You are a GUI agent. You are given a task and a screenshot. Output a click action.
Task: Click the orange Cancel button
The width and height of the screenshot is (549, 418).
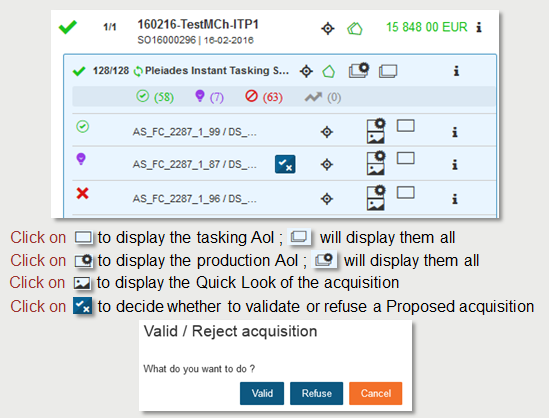pos(376,393)
